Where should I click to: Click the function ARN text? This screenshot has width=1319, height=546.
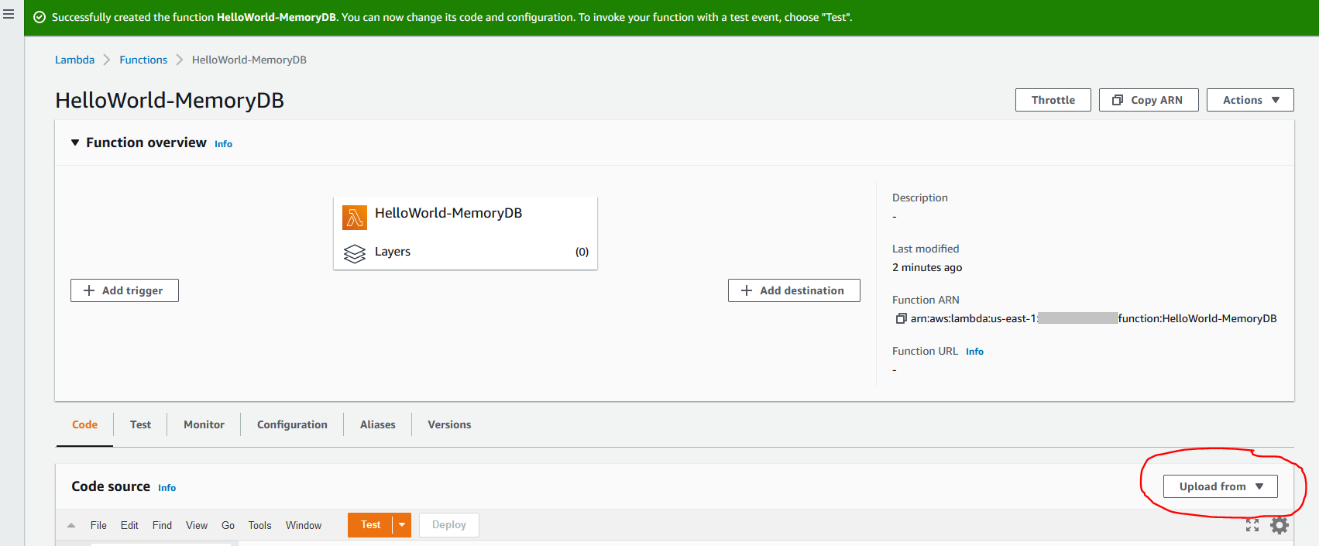click(x=1094, y=319)
